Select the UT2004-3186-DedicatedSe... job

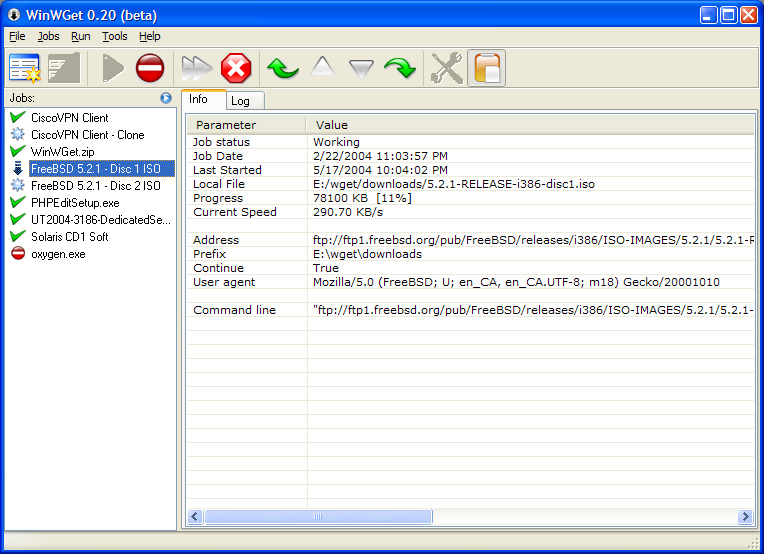[x=101, y=220]
